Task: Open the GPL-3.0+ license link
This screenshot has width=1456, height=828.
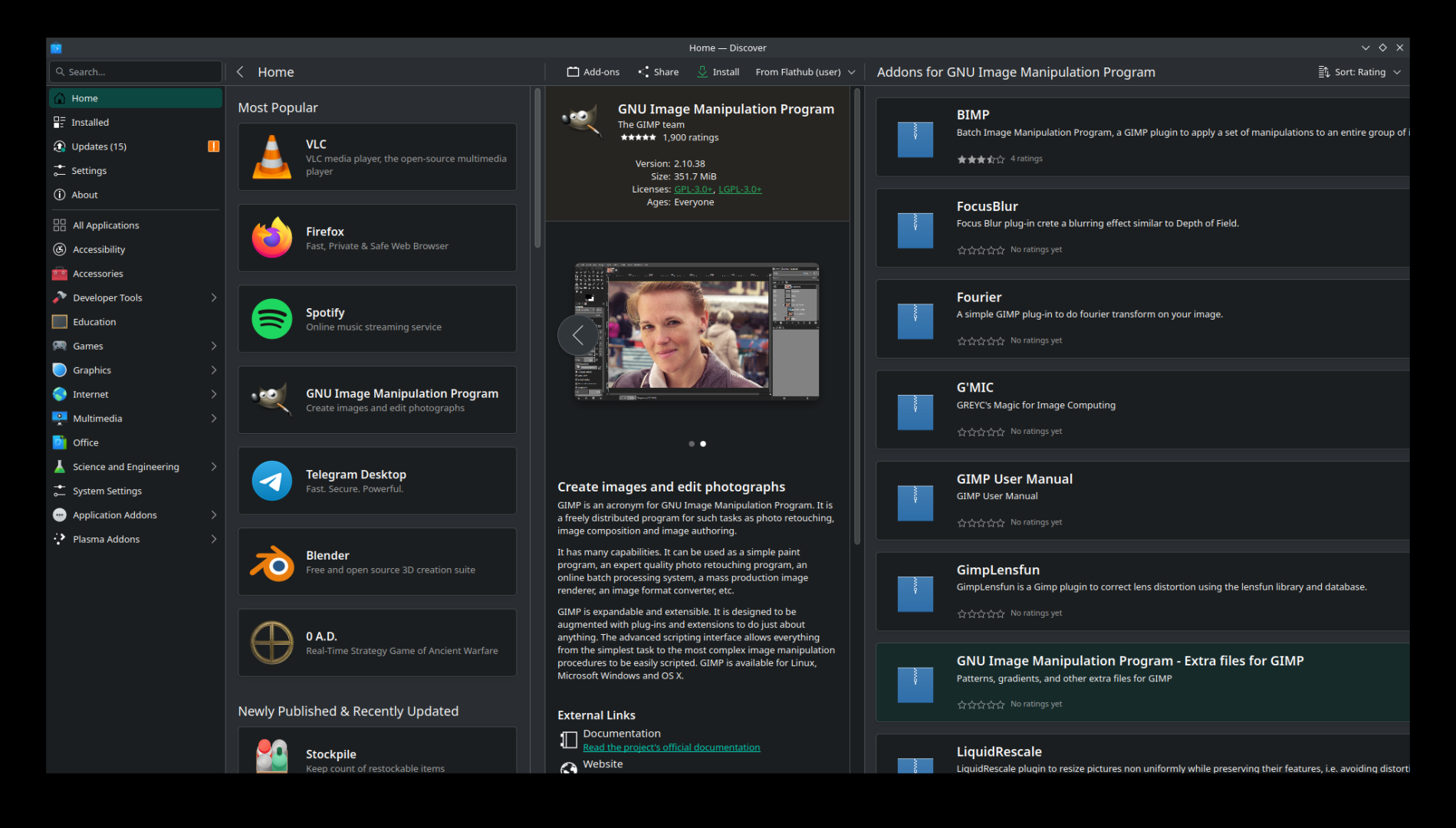Action: coord(694,189)
